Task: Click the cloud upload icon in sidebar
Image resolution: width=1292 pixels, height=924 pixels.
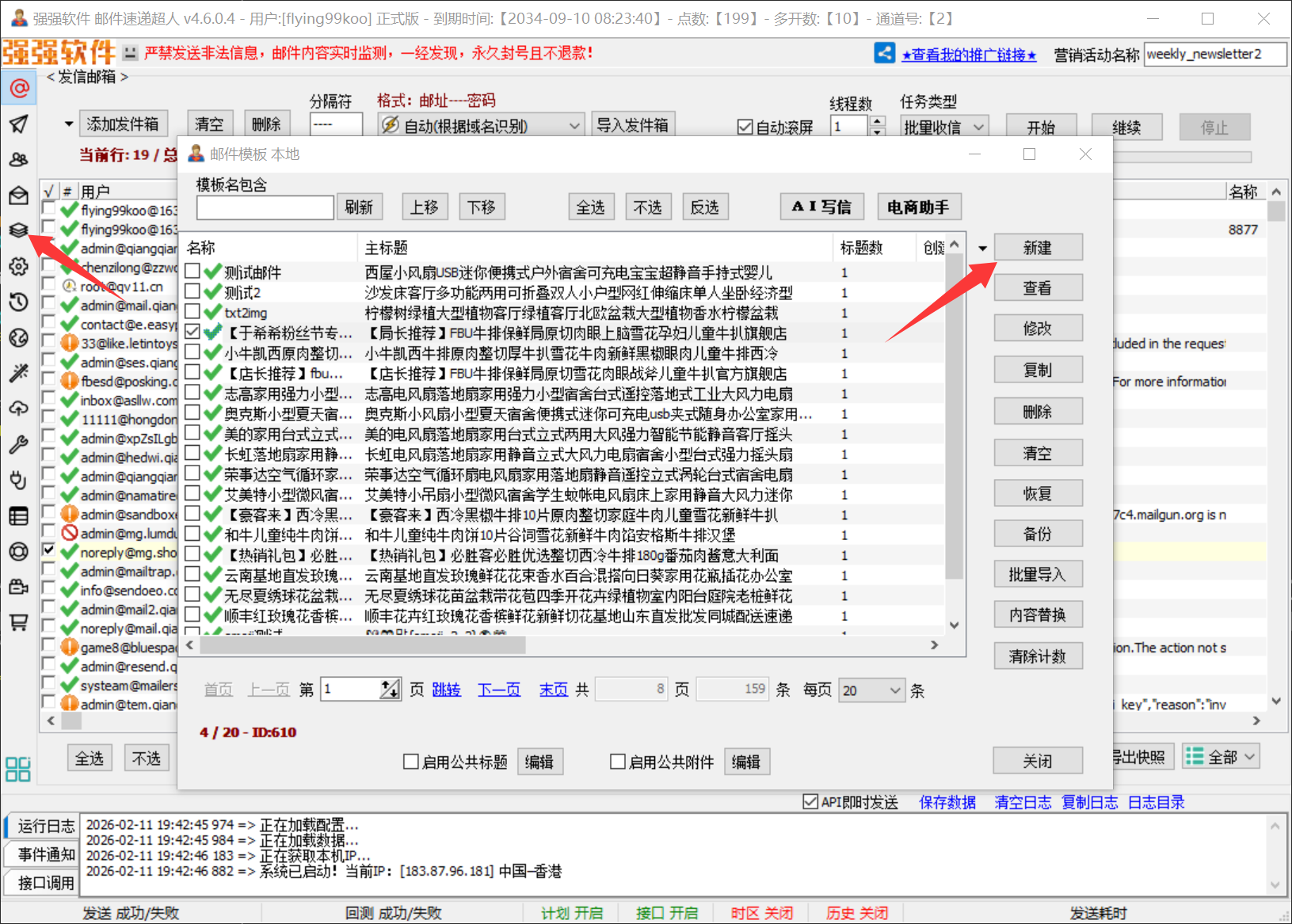Action: [x=19, y=409]
